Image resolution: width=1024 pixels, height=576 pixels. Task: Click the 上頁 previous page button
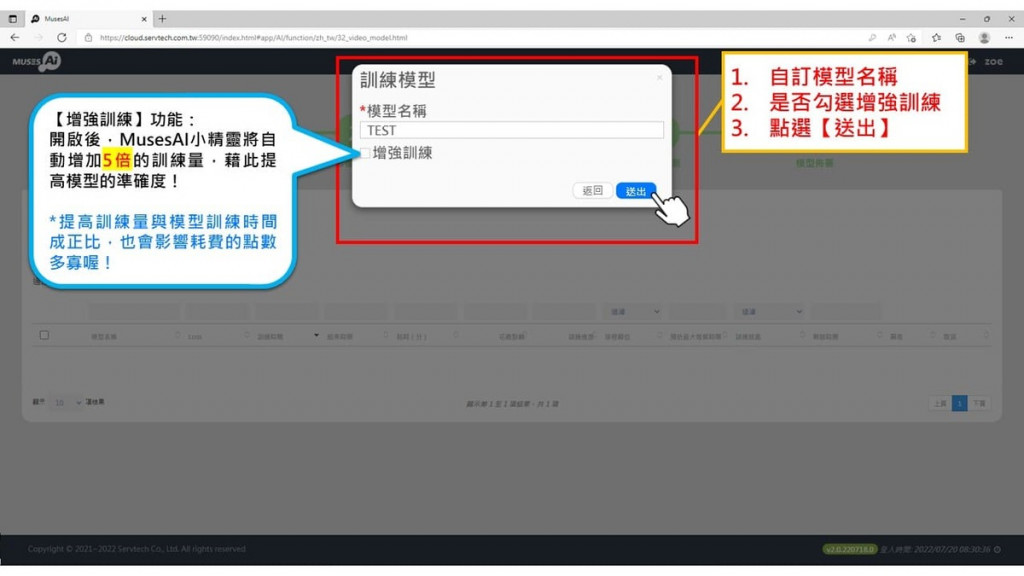tap(940, 404)
